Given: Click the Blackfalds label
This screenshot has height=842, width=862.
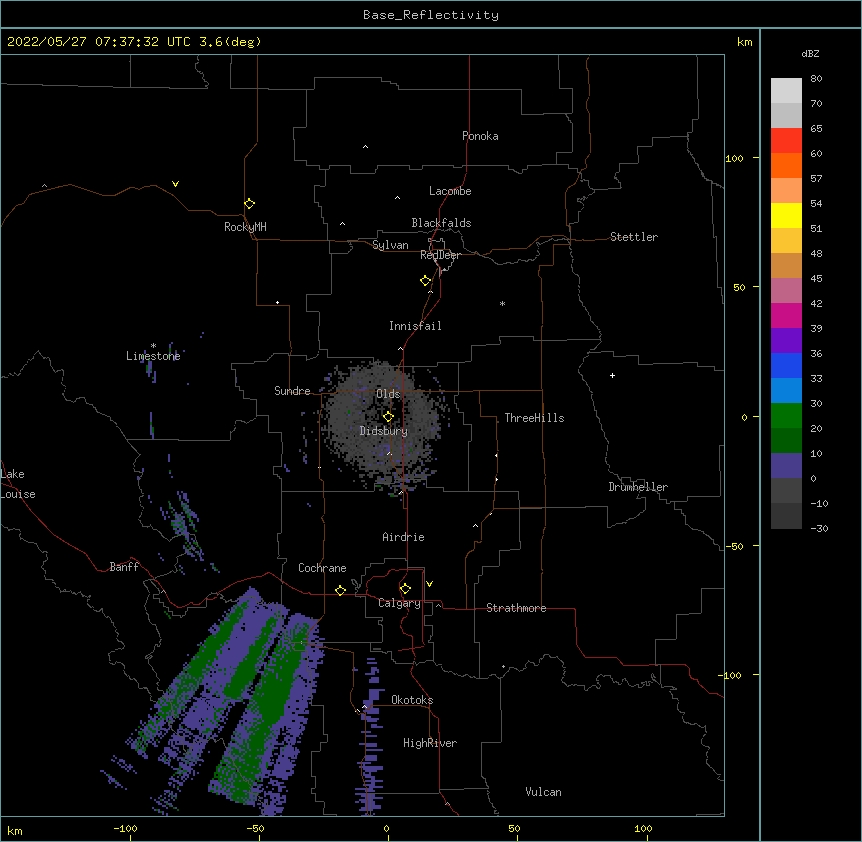Looking at the screenshot, I should click(441, 223).
